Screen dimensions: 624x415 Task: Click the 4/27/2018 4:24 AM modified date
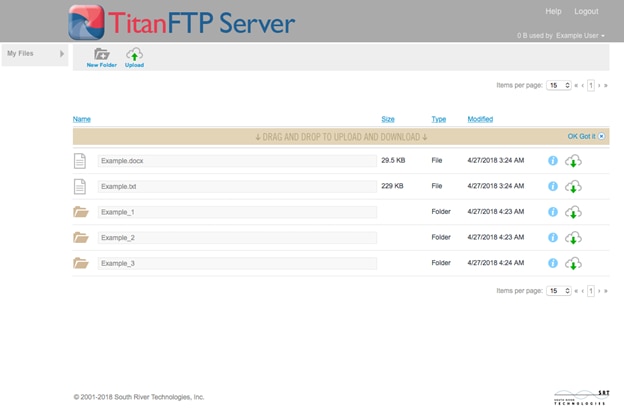coord(496,263)
